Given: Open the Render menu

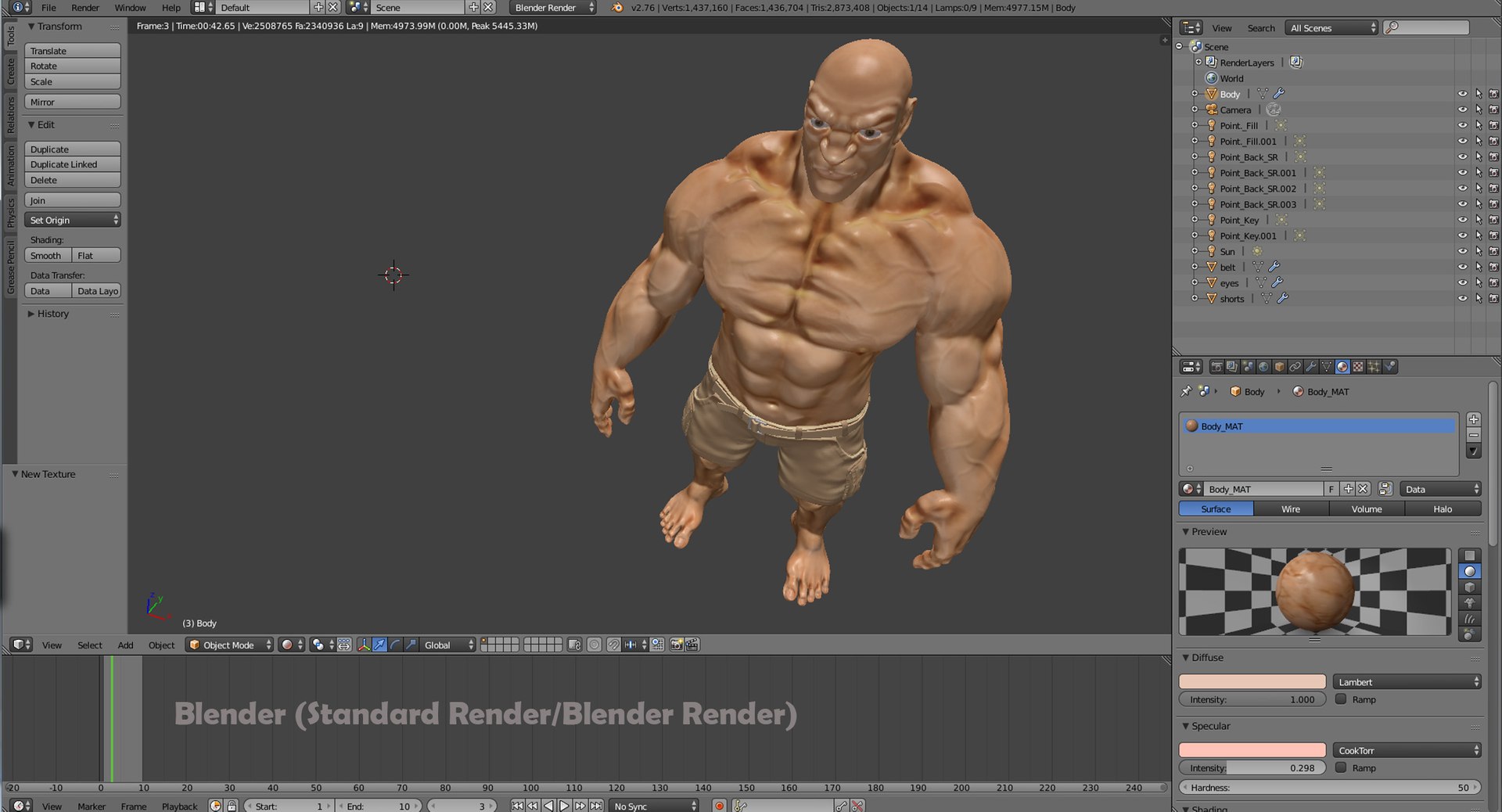Looking at the screenshot, I should tap(85, 8).
